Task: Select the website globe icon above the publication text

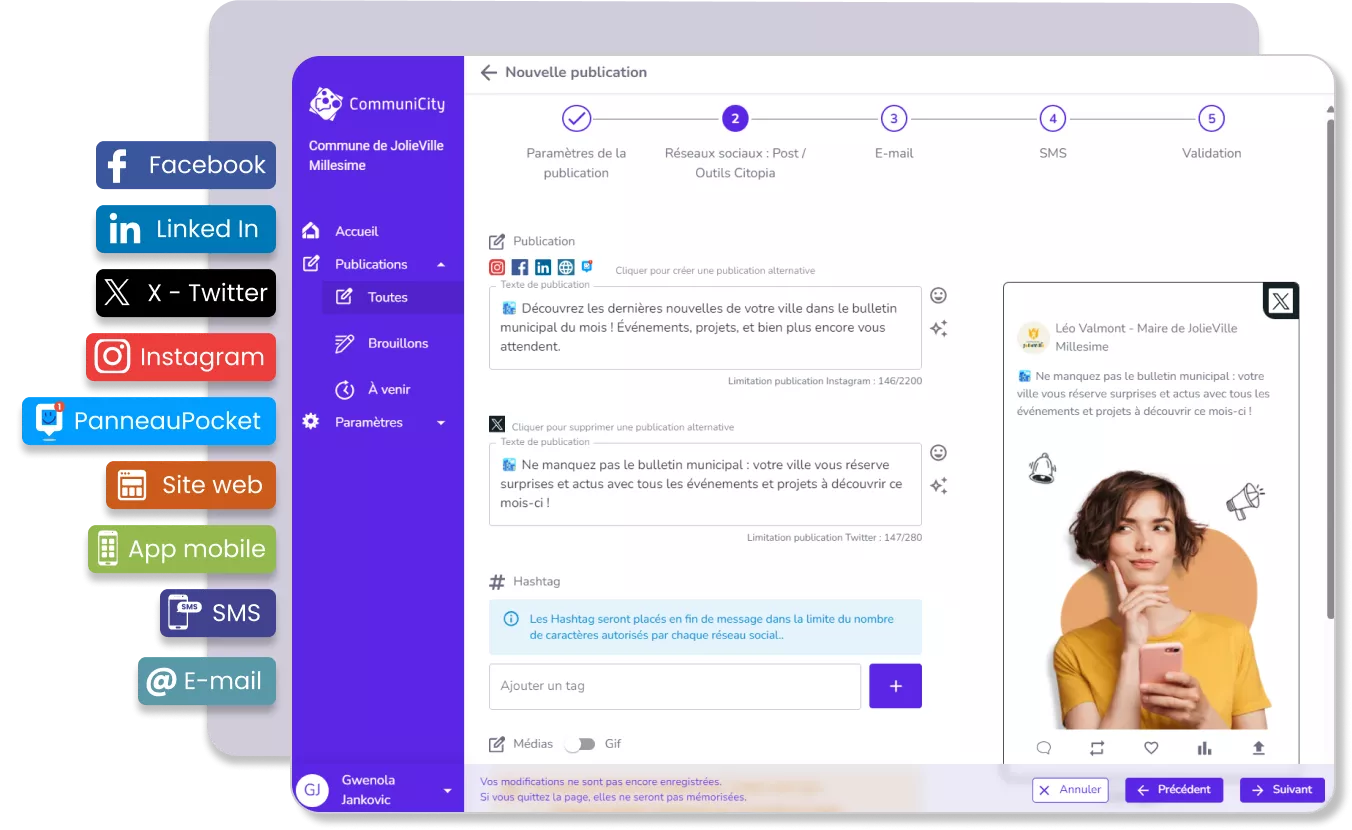Action: (x=566, y=267)
